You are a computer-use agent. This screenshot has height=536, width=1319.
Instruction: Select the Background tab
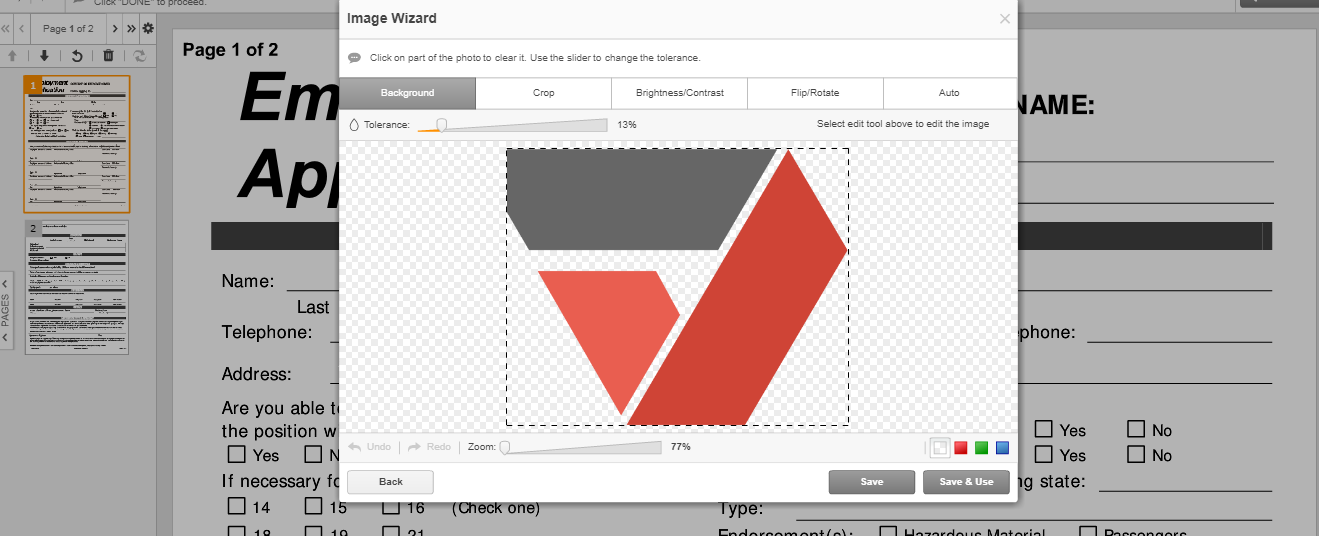tap(407, 93)
